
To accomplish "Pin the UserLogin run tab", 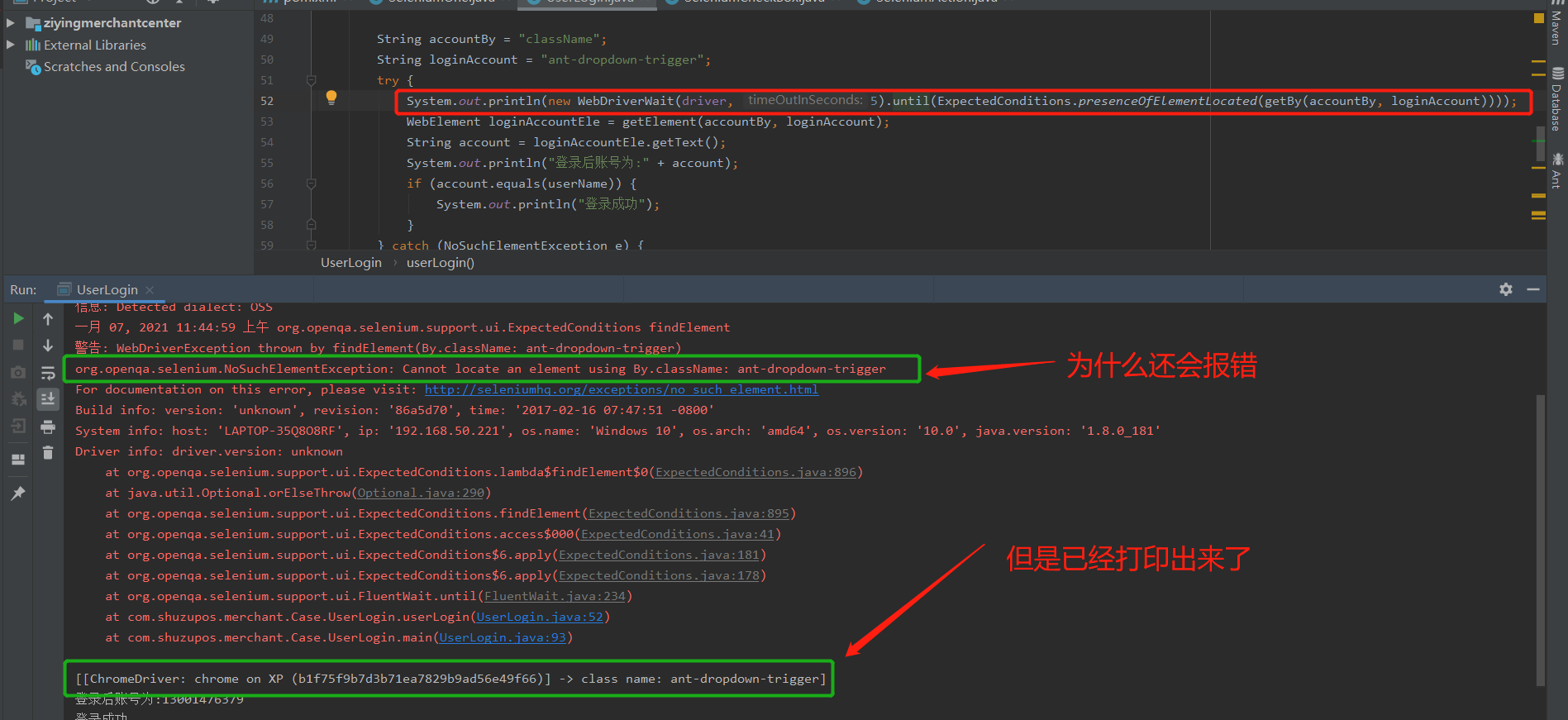I will click(18, 494).
